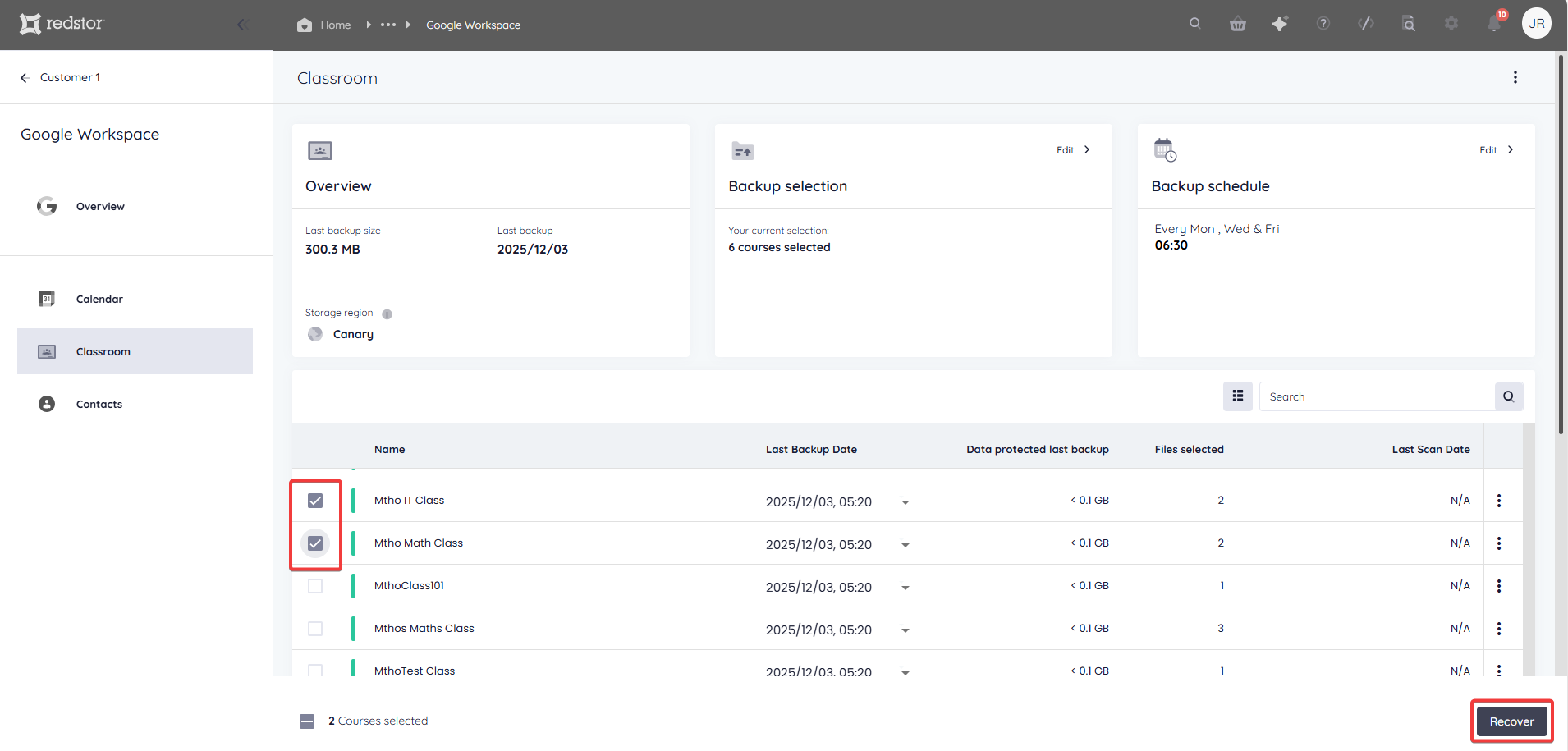Open the notifications bell
Screen dimensions: 1568x751
[x=1494, y=24]
